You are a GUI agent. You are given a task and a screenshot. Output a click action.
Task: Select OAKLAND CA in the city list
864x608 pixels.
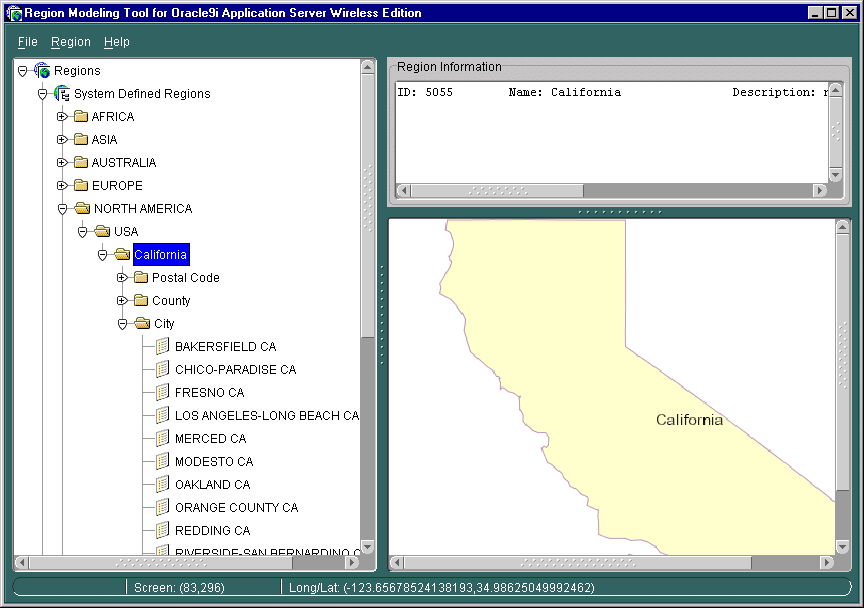tap(213, 485)
